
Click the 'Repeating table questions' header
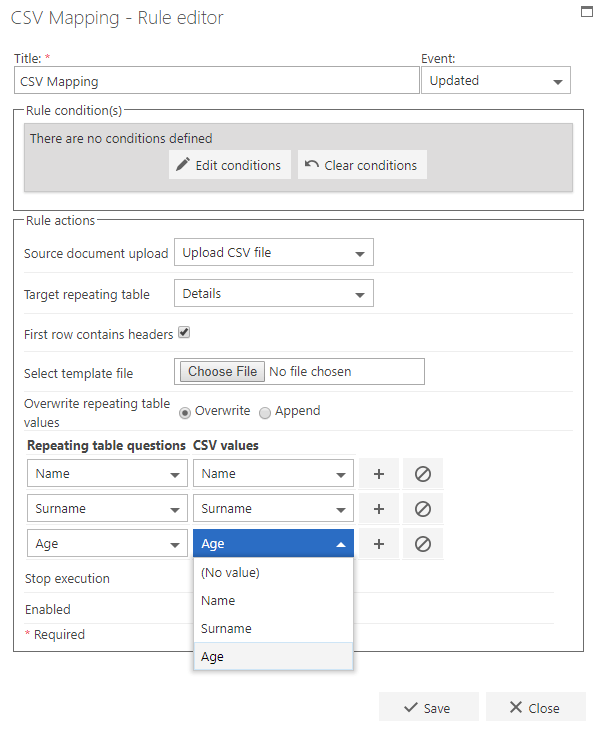[x=106, y=445]
